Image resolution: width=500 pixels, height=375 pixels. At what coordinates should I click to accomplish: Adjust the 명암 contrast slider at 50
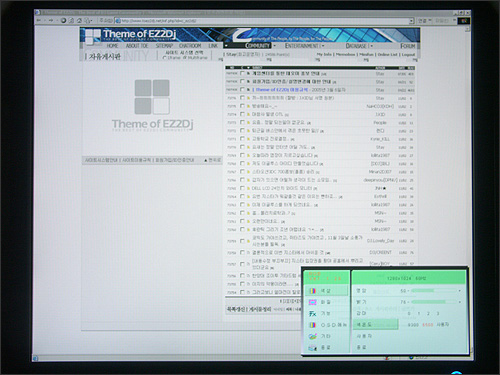(x=434, y=291)
